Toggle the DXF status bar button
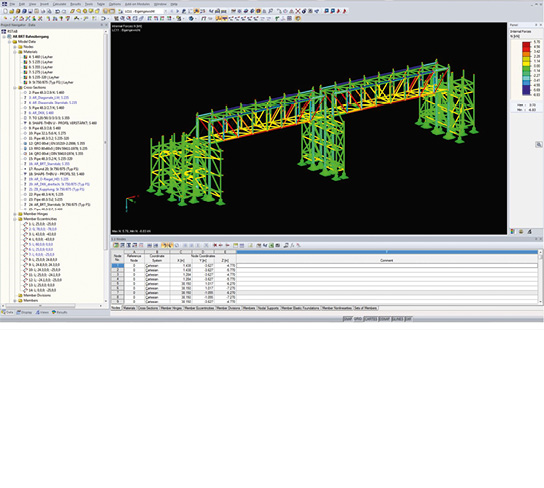 coord(408,319)
